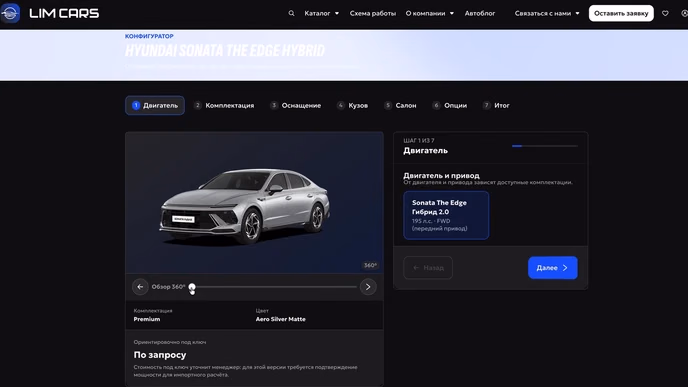Open Схема работы page

point(373,13)
